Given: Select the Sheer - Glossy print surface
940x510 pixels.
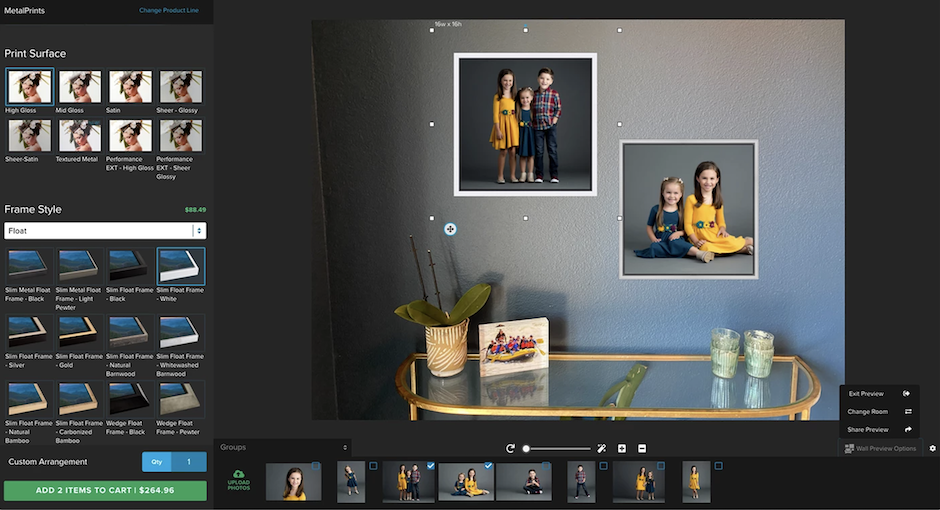Looking at the screenshot, I should tap(180, 86).
